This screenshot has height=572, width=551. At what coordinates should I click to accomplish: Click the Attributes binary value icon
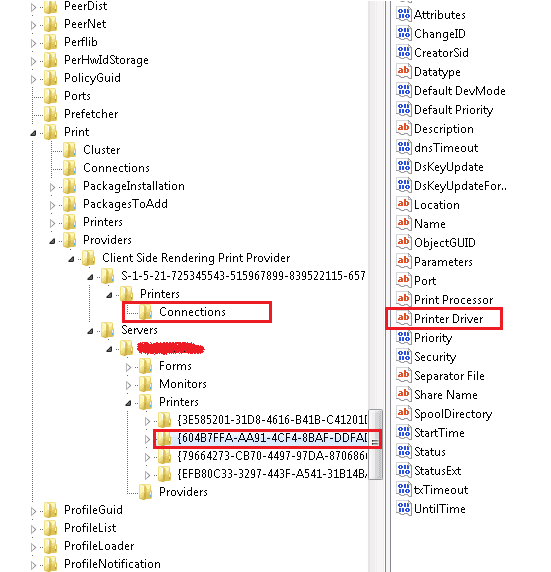pyautogui.click(x=404, y=14)
